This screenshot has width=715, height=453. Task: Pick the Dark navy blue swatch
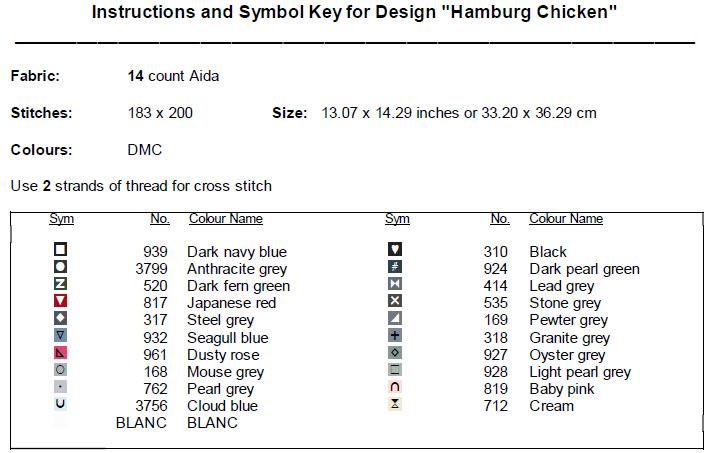click(61, 249)
